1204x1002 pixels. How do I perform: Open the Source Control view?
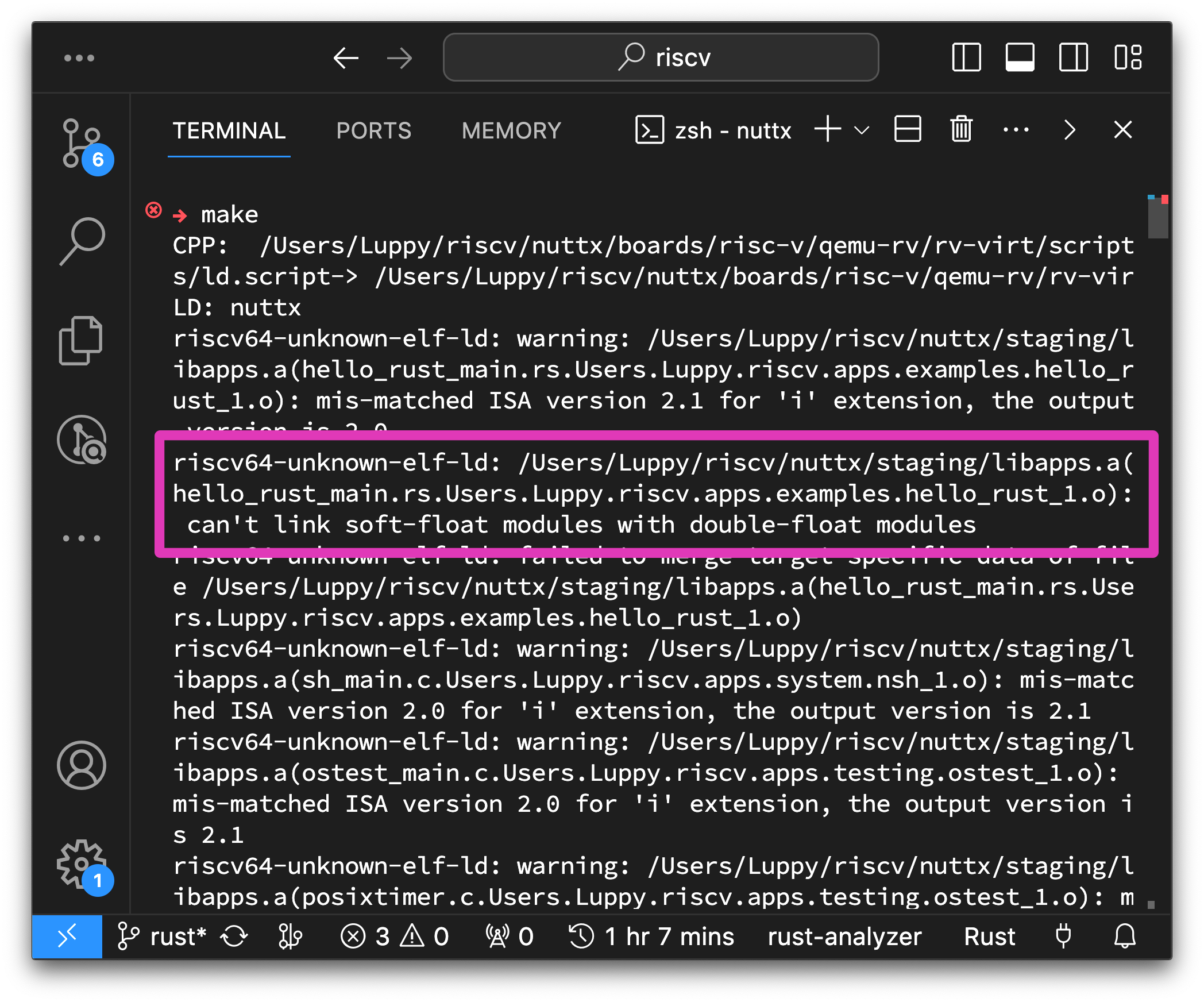coord(82,144)
